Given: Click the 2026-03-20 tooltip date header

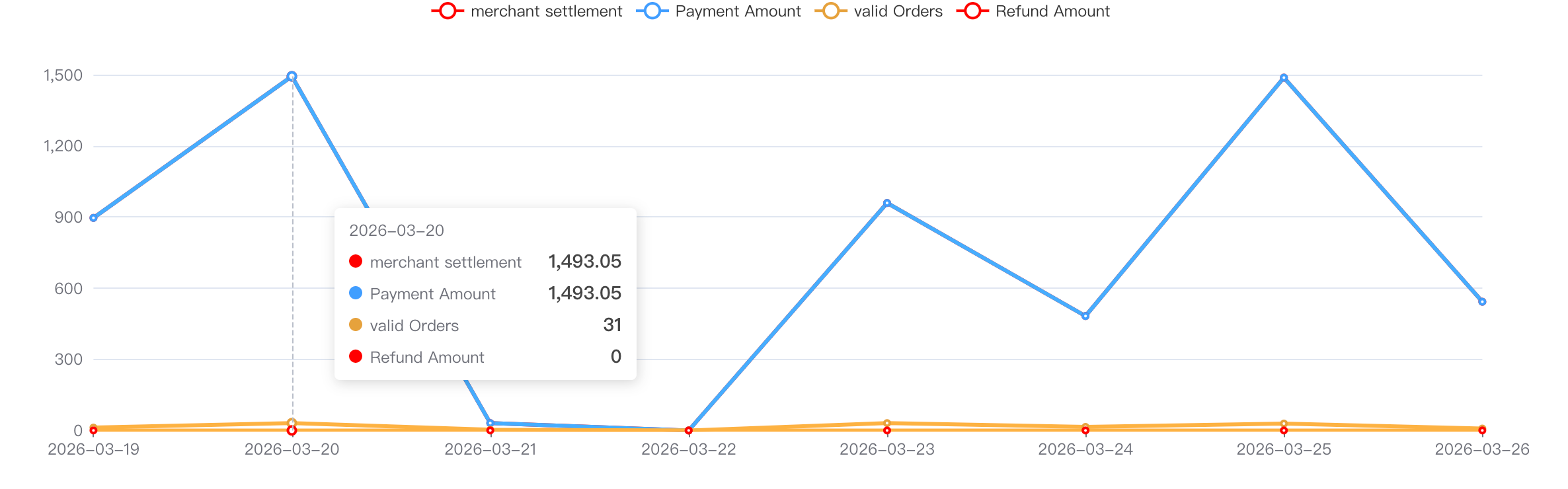Looking at the screenshot, I should point(397,231).
